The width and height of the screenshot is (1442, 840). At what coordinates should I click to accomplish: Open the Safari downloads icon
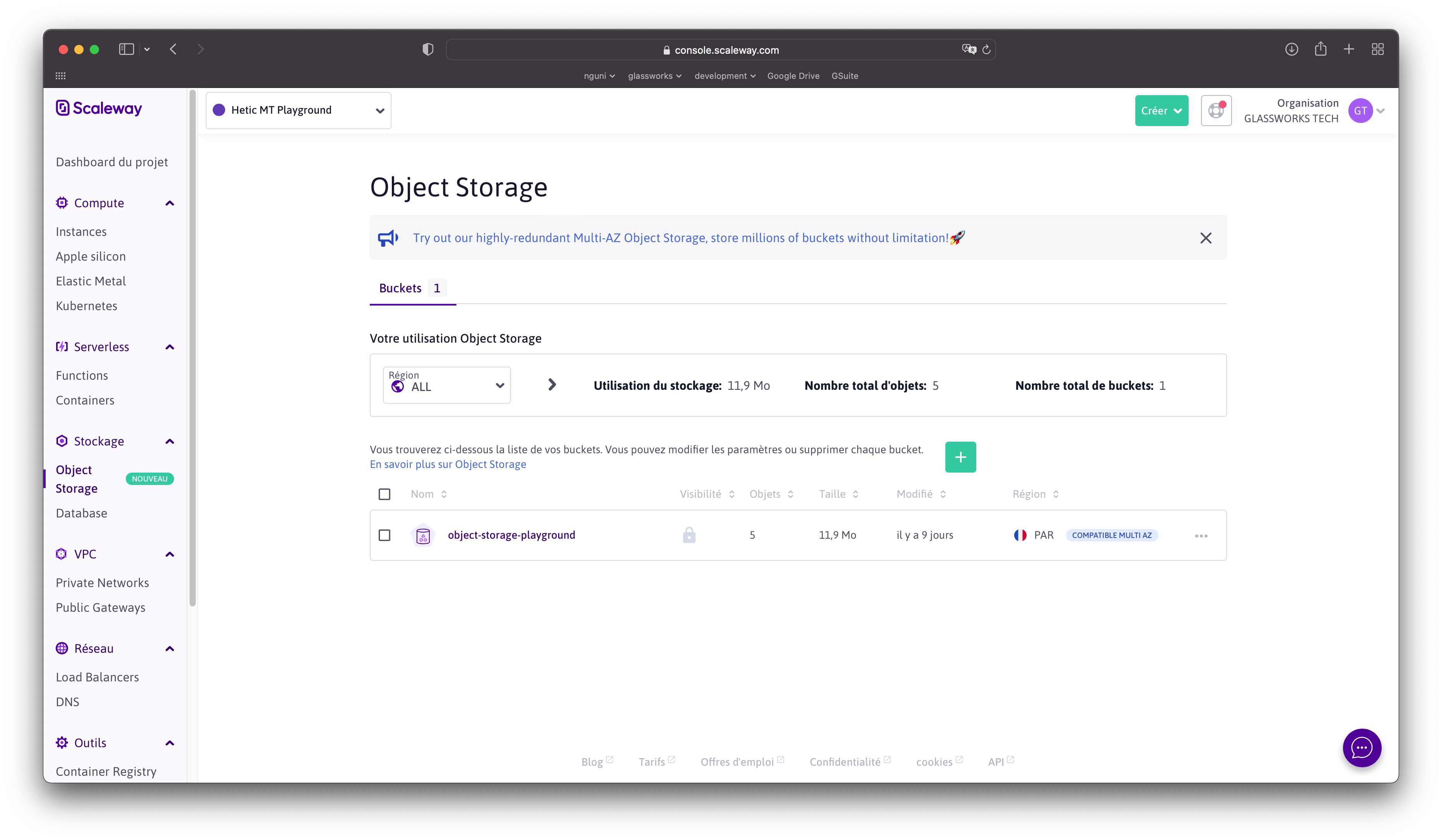(x=1292, y=49)
